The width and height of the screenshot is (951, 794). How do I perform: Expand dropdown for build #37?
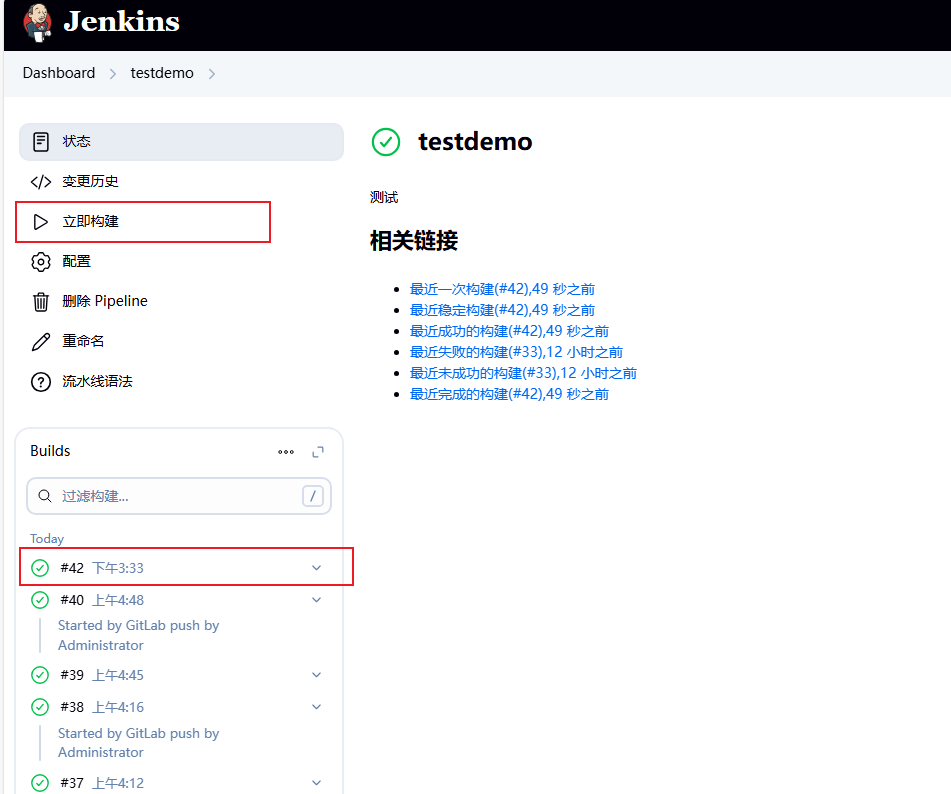(317, 783)
